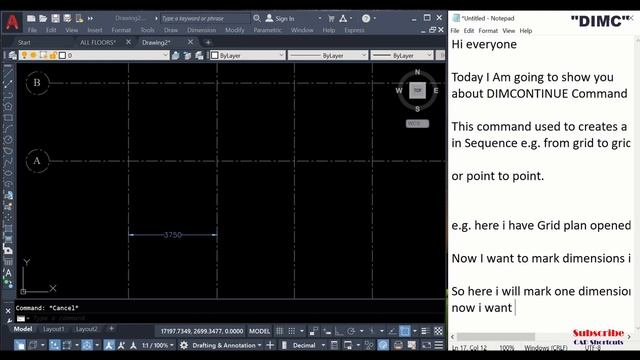The image size is (640, 360).
Task: Click the Customization hamburger icon in status bar
Action: 439,345
